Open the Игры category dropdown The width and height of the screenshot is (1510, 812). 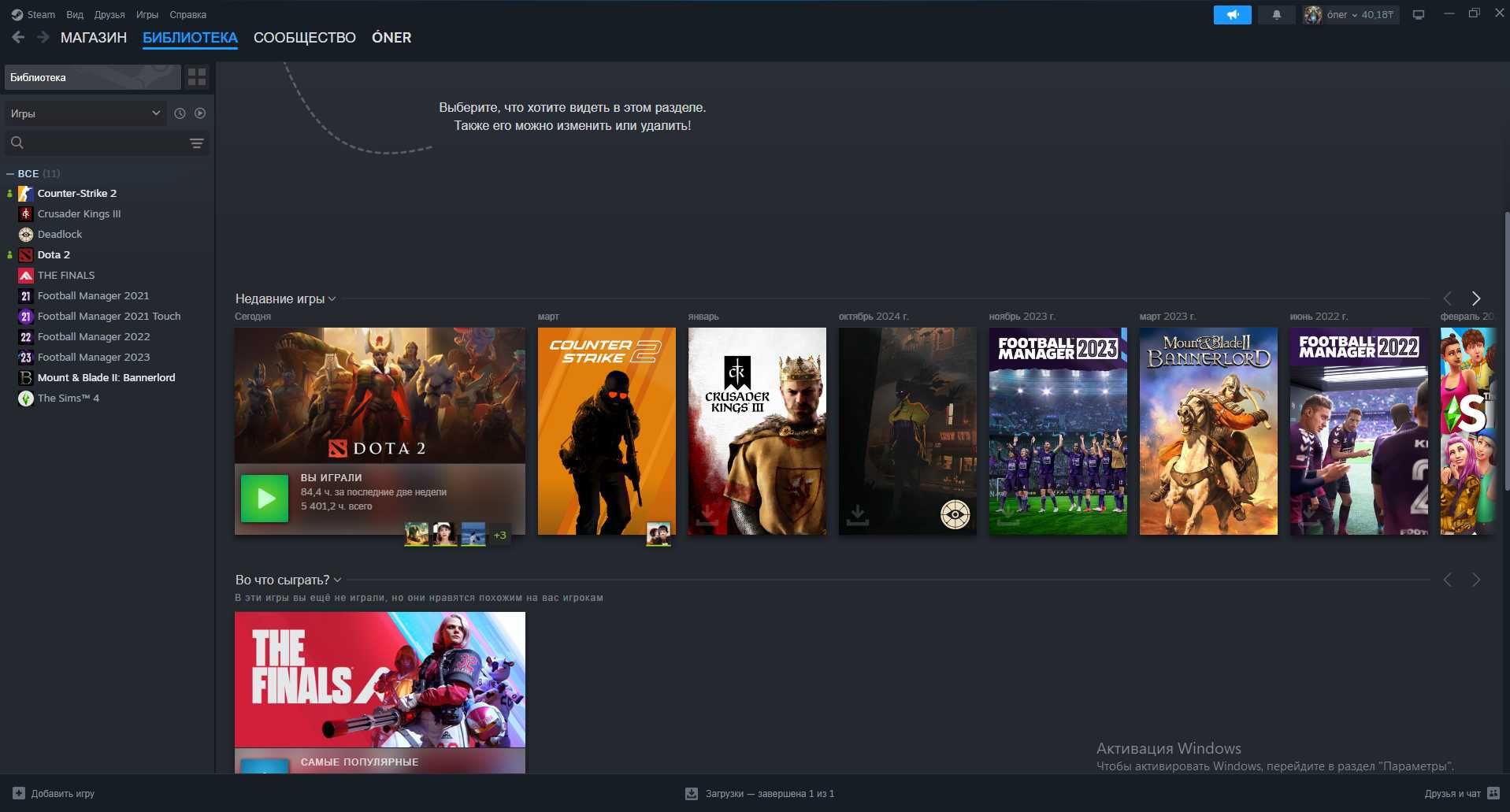point(86,113)
